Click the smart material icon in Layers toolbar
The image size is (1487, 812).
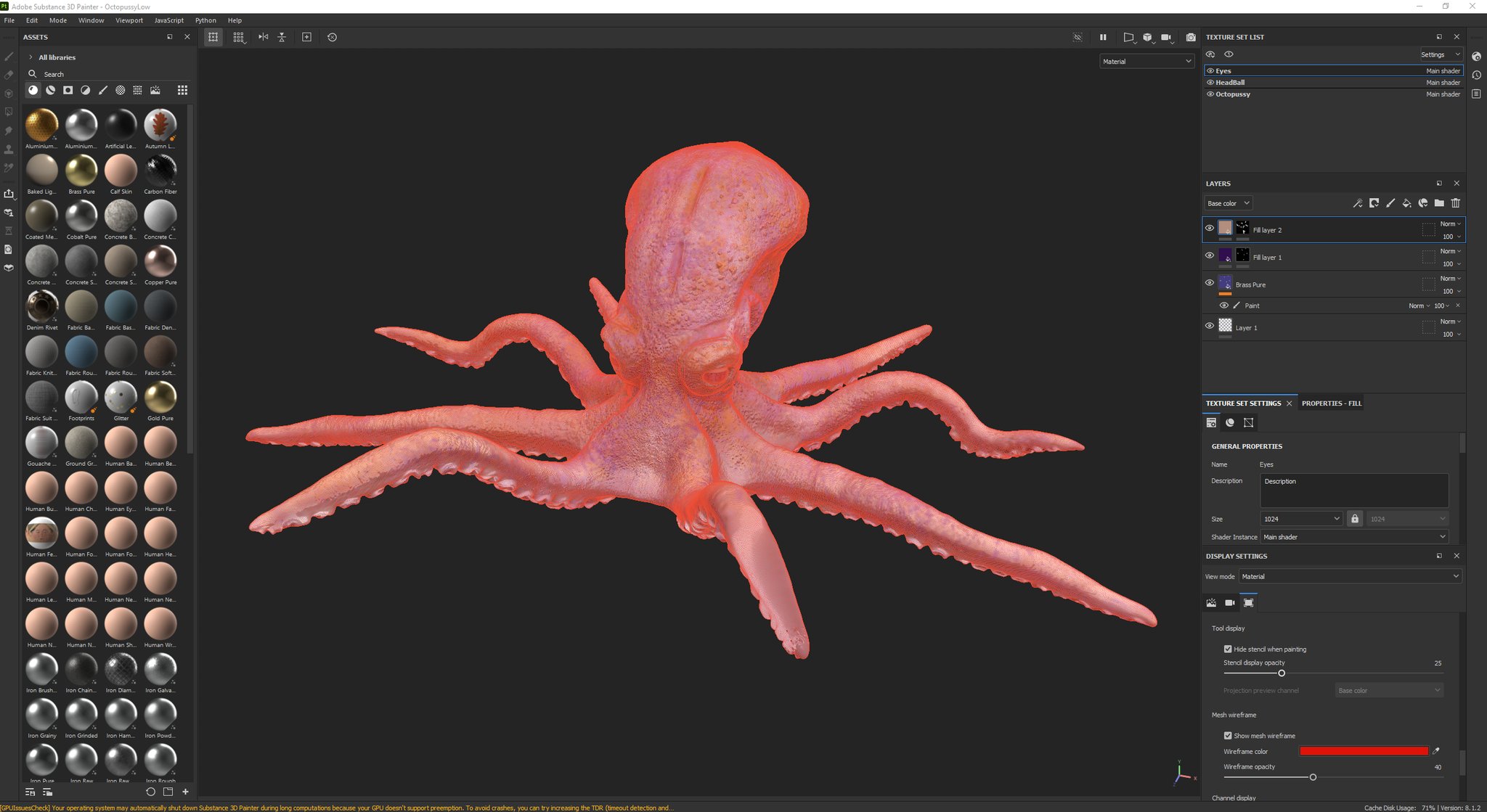[1423, 203]
